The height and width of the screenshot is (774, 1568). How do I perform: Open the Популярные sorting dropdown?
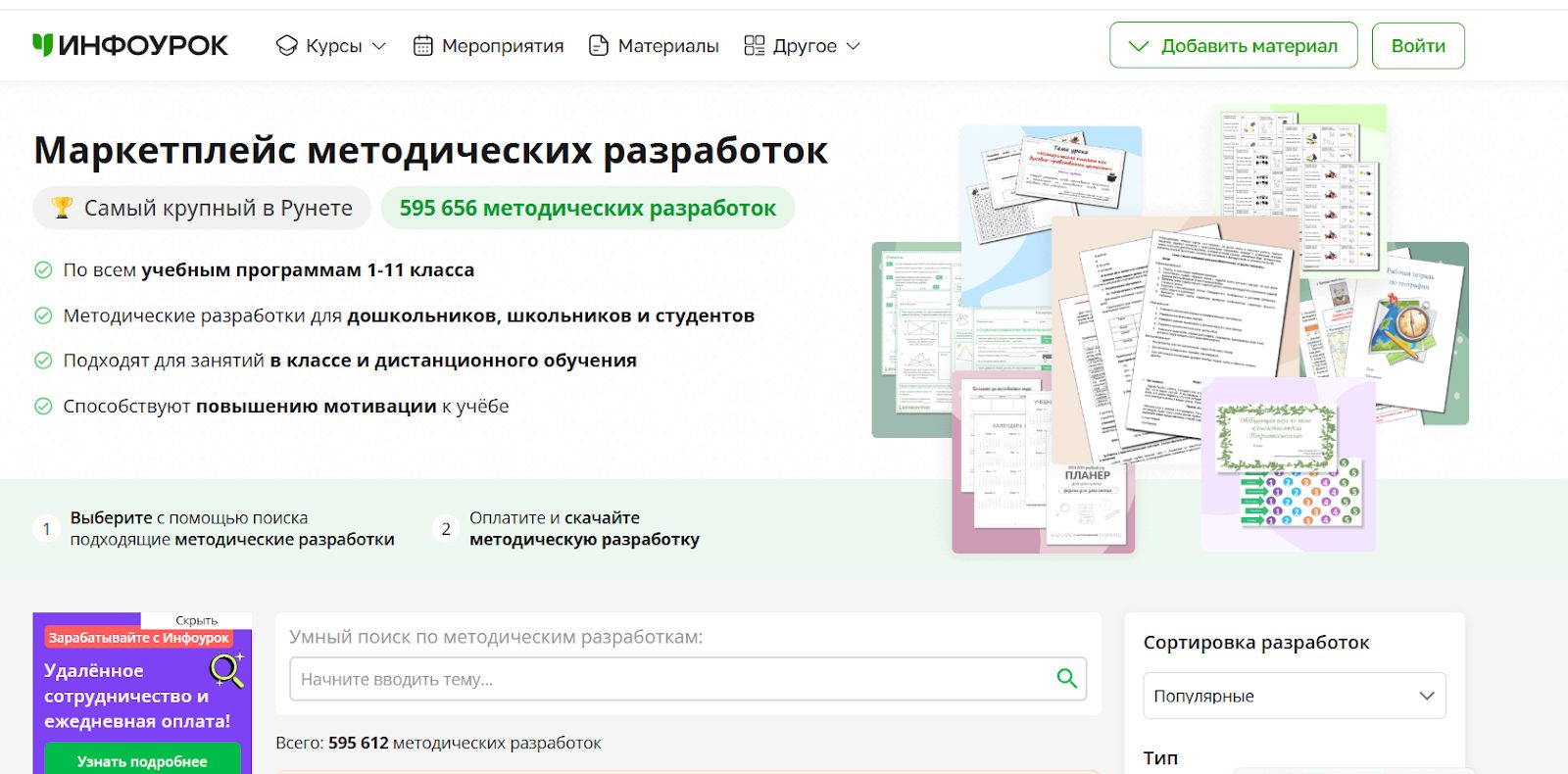point(1294,696)
